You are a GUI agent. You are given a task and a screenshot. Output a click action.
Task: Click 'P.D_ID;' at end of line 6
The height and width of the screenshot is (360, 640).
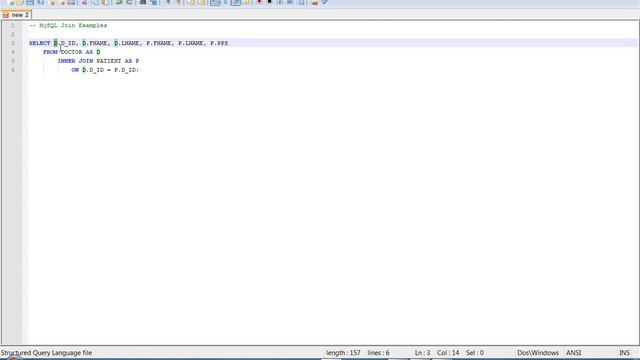point(127,70)
